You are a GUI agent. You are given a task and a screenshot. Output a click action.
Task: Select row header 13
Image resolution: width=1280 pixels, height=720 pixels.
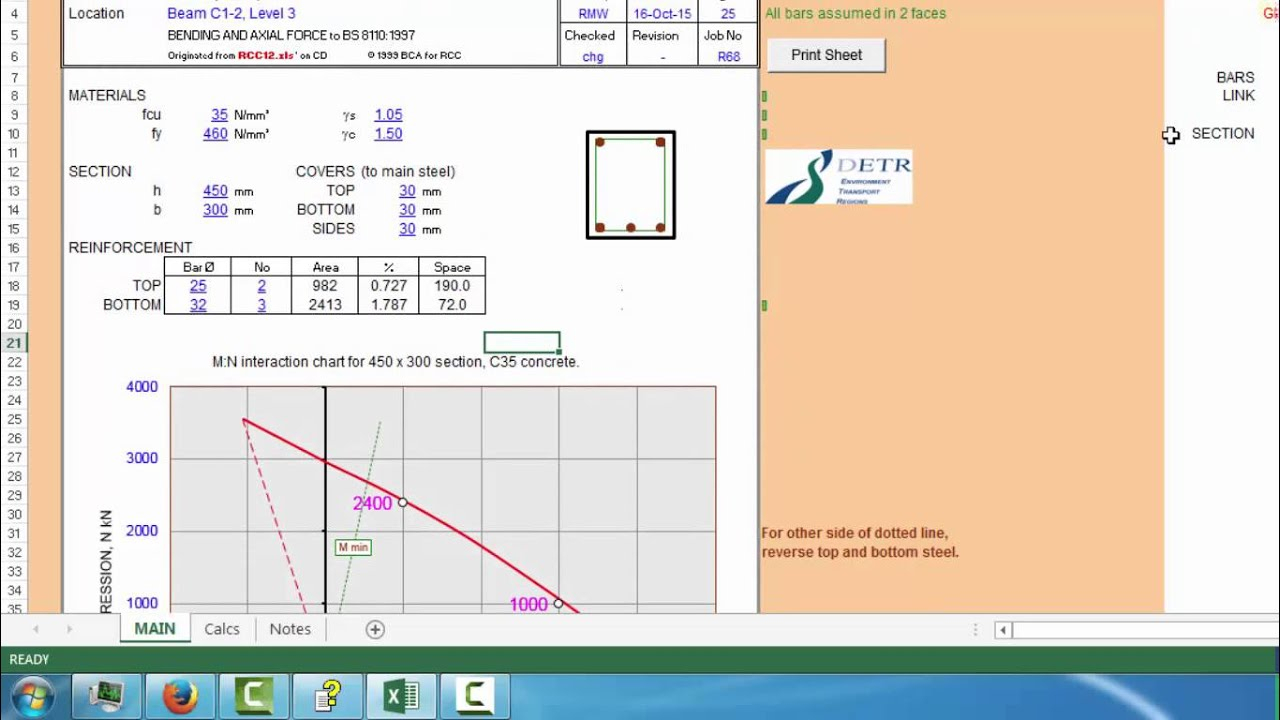(15, 191)
